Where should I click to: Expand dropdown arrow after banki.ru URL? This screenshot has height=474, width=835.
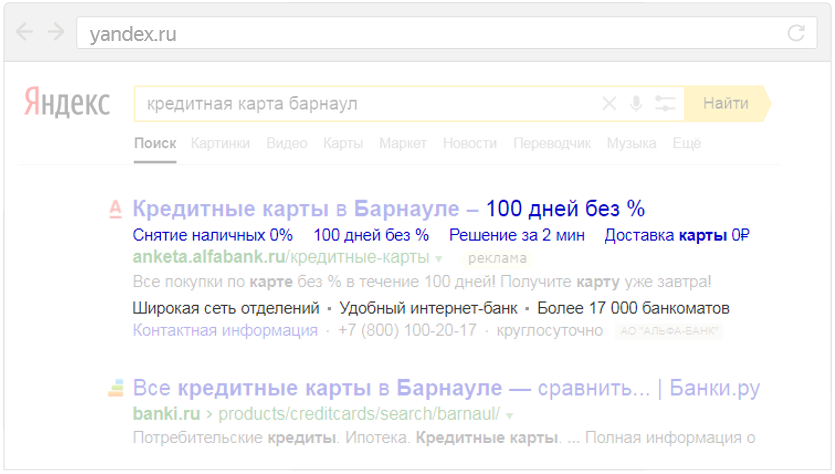(x=510, y=415)
